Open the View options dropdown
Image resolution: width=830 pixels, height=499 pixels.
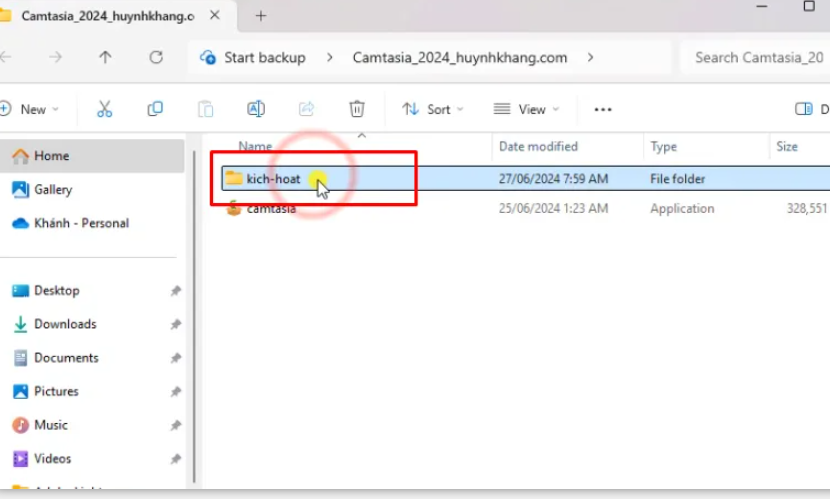click(526, 109)
